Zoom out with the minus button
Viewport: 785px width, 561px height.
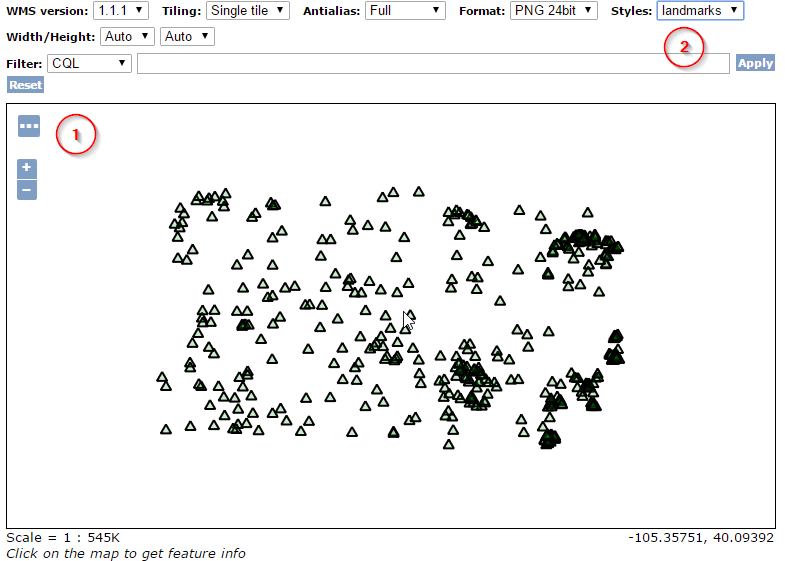[27, 190]
